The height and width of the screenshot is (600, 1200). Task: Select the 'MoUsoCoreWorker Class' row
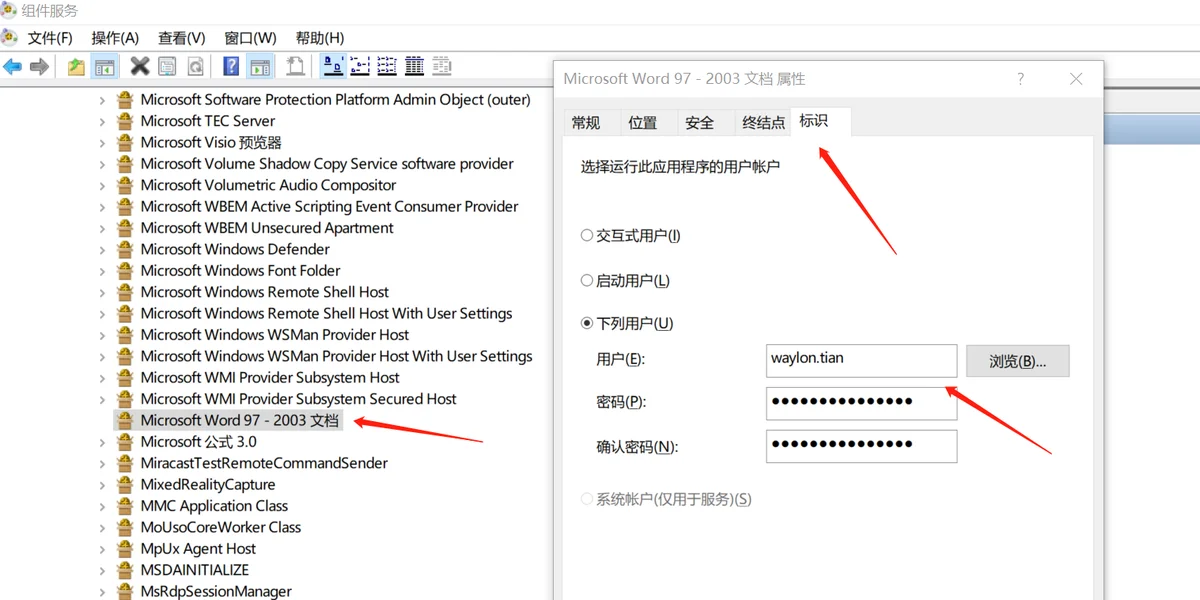point(220,527)
